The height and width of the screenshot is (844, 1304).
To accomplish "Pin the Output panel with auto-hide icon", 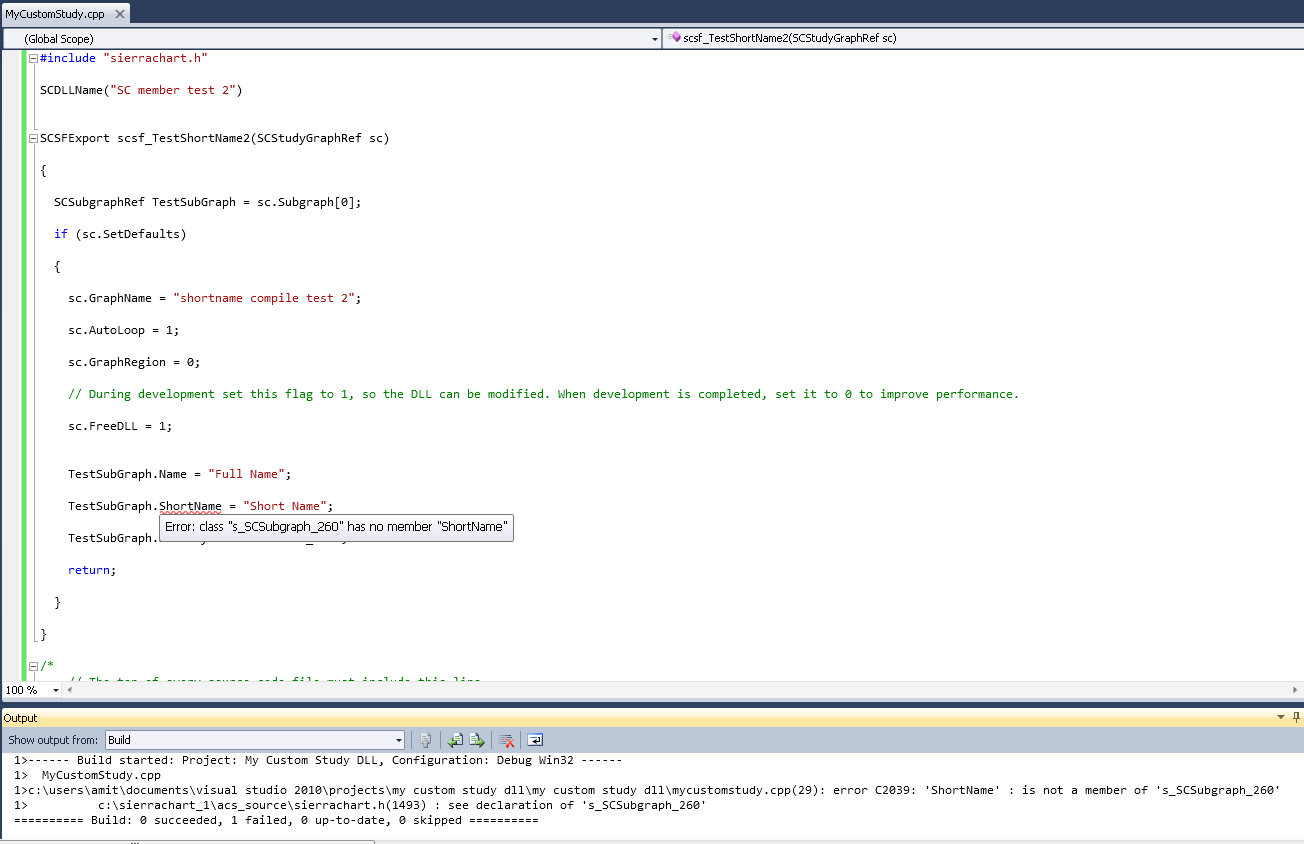I will click(x=1297, y=717).
